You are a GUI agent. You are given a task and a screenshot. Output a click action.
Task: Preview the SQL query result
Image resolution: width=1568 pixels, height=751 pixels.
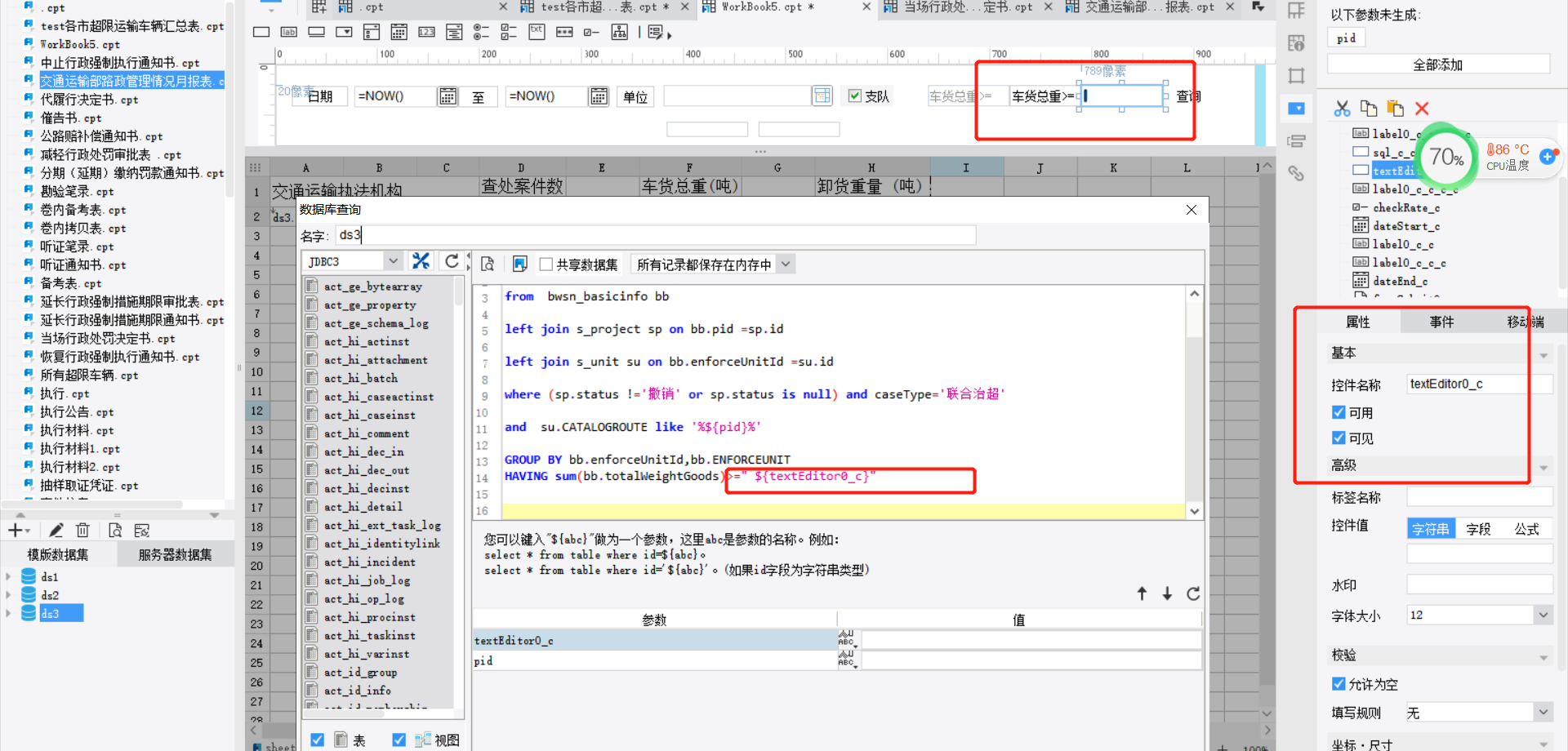[x=488, y=264]
